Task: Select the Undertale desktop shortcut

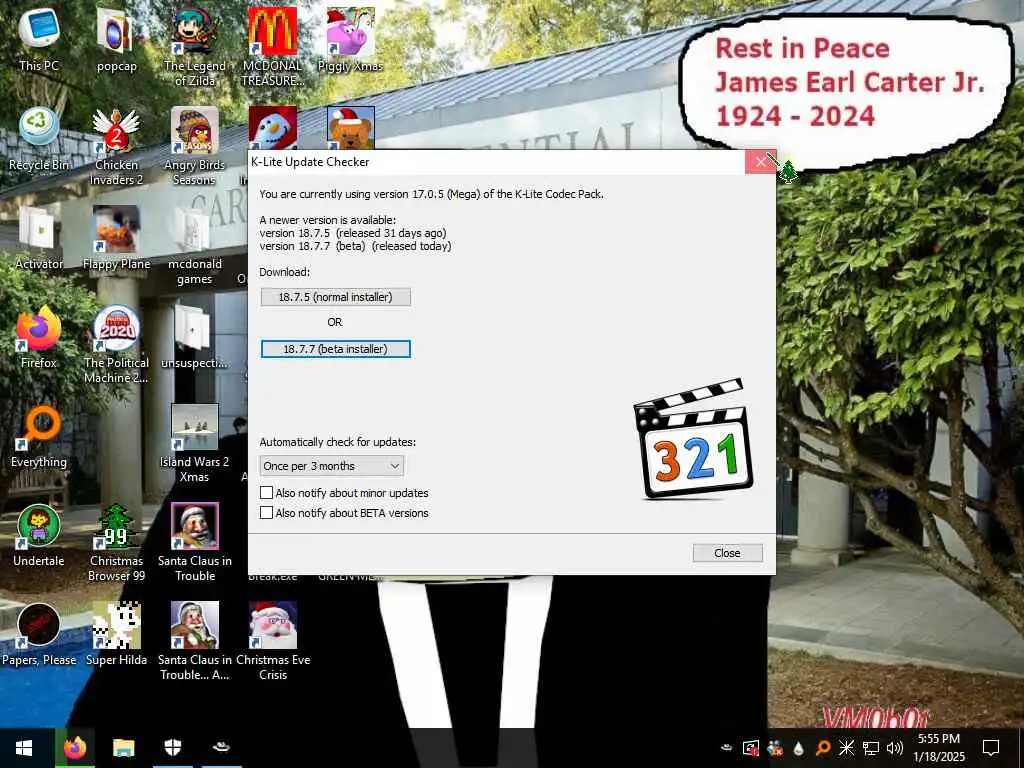Action: pyautogui.click(x=39, y=536)
